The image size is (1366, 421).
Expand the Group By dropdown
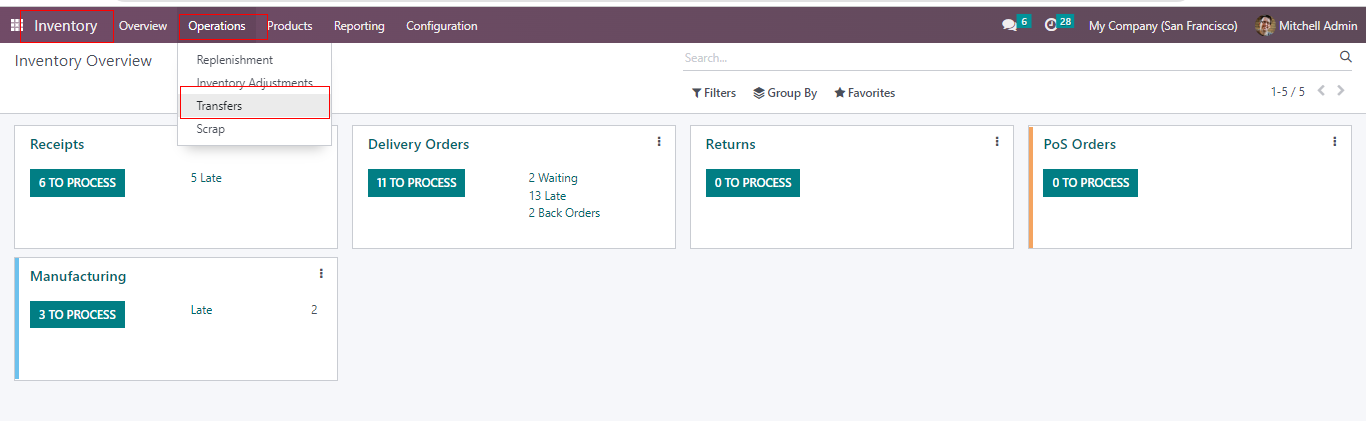point(785,93)
